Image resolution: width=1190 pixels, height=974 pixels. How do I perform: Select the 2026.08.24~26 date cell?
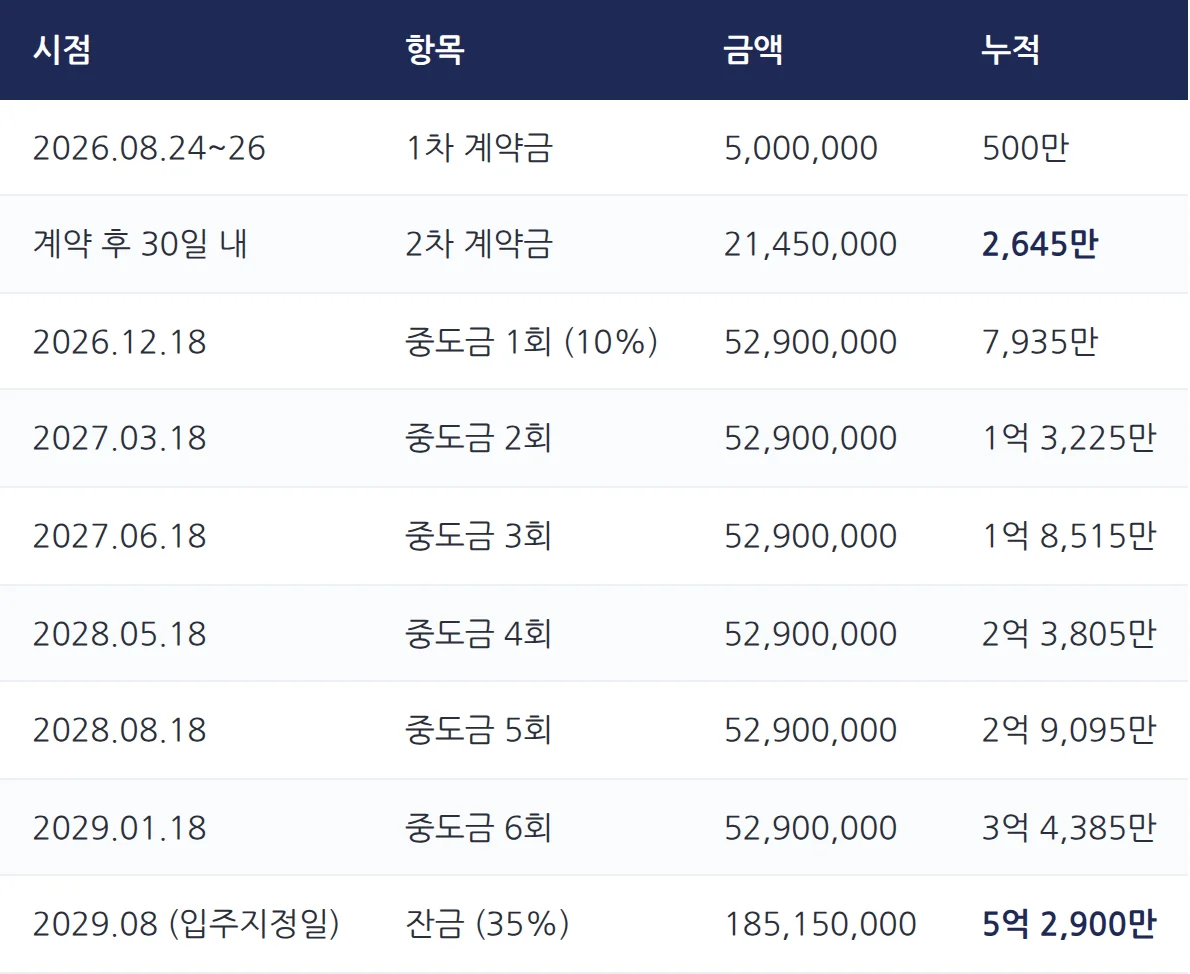150,147
